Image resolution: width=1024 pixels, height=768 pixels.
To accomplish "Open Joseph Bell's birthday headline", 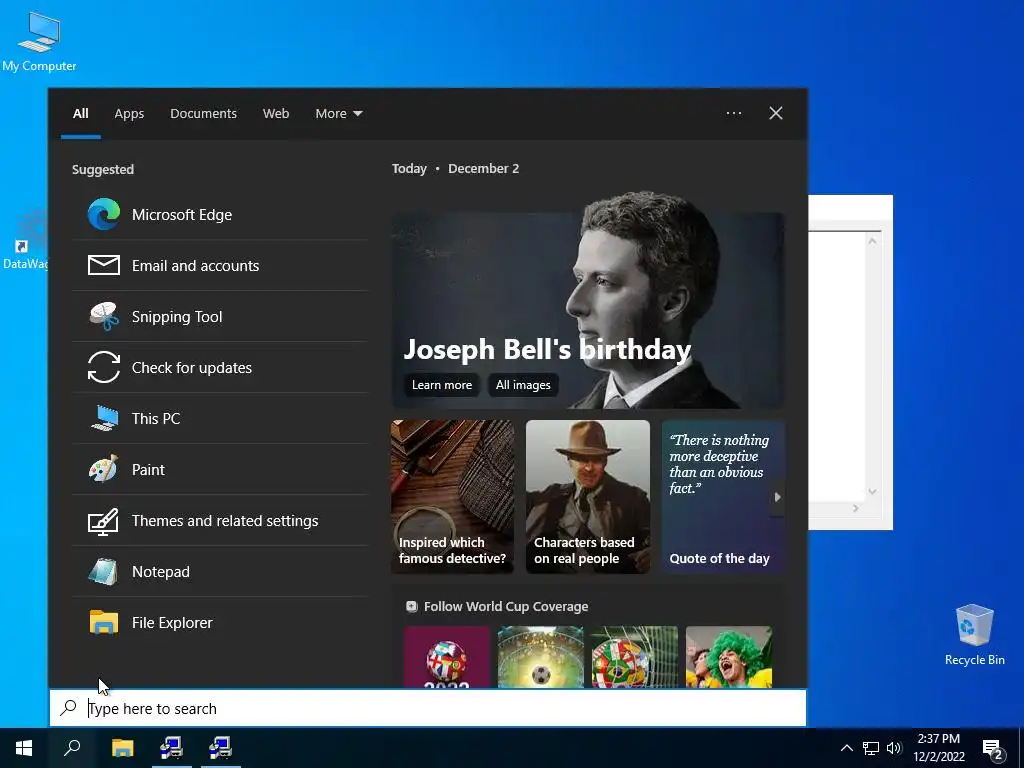I will click(547, 349).
